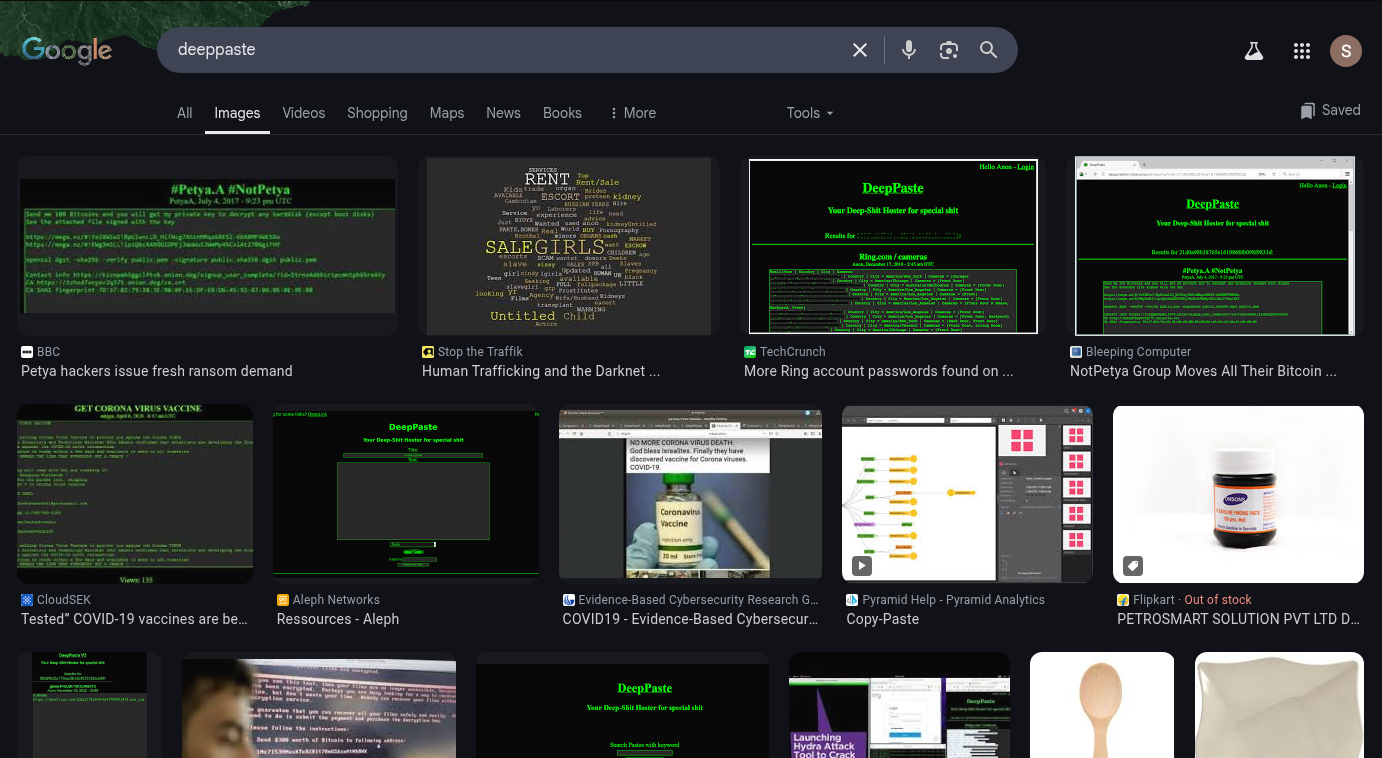1382x758 pixels.
Task: Click product tag badge on Petrosmart image
Action: point(1132,566)
